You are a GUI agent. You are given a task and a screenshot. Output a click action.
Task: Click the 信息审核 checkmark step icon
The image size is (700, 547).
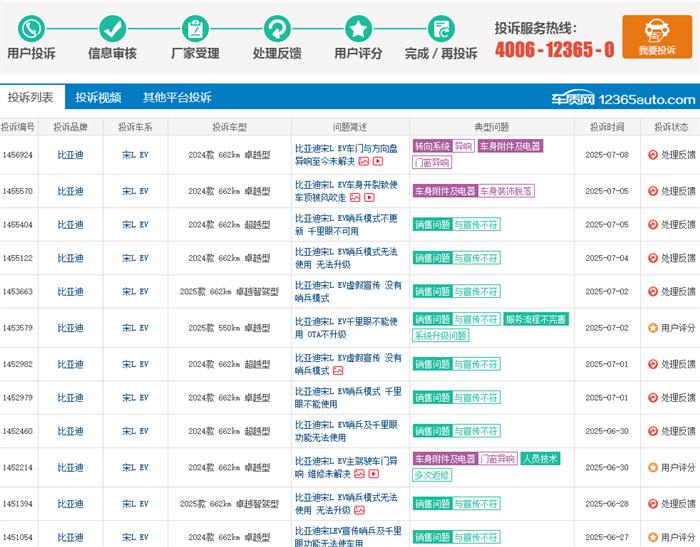tap(112, 29)
